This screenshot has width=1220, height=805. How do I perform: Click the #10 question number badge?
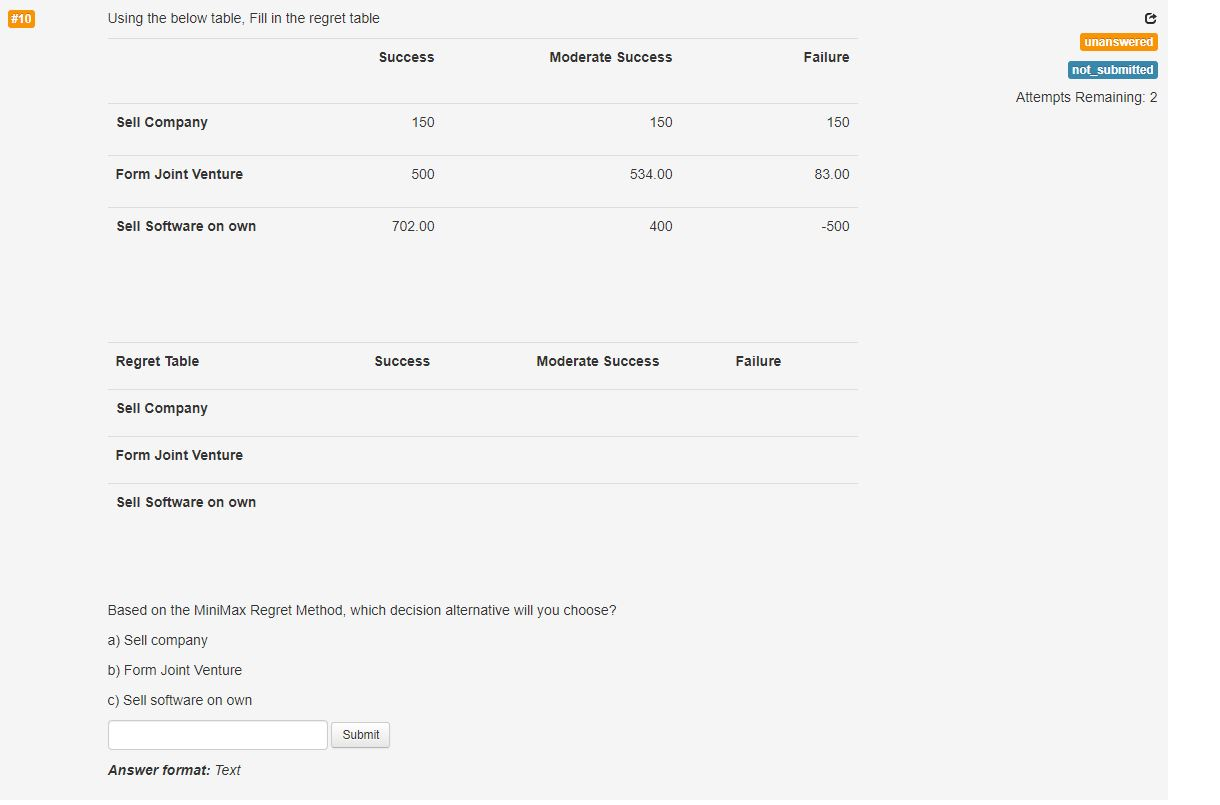[21, 19]
